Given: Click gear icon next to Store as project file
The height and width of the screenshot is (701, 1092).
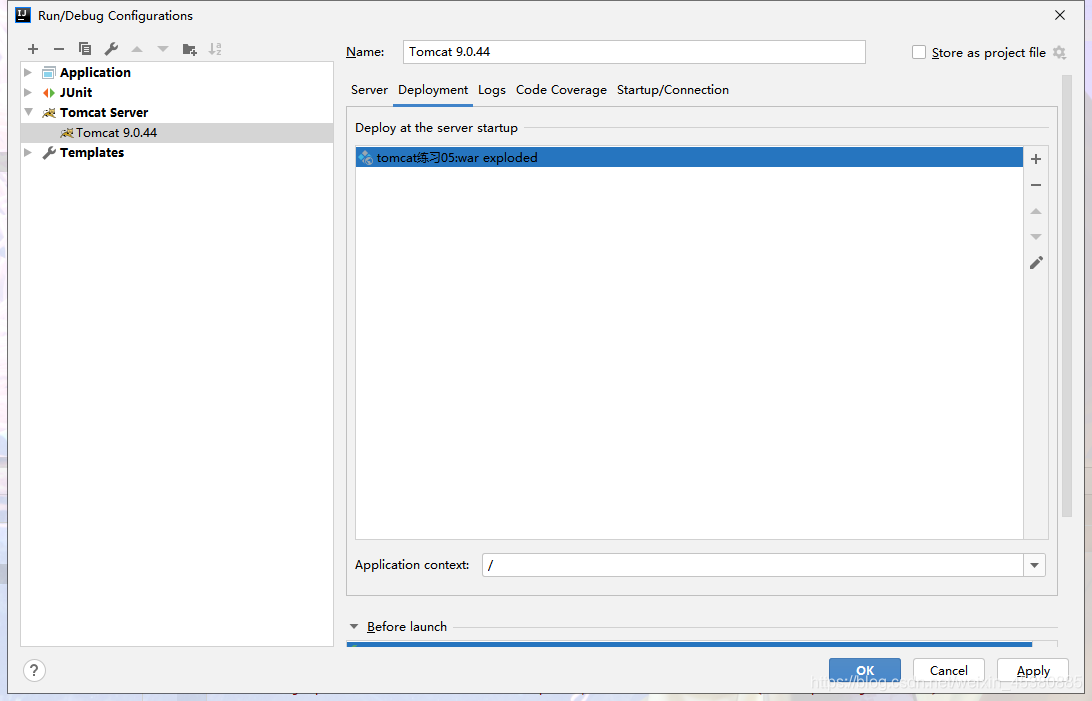Looking at the screenshot, I should tap(1059, 52).
